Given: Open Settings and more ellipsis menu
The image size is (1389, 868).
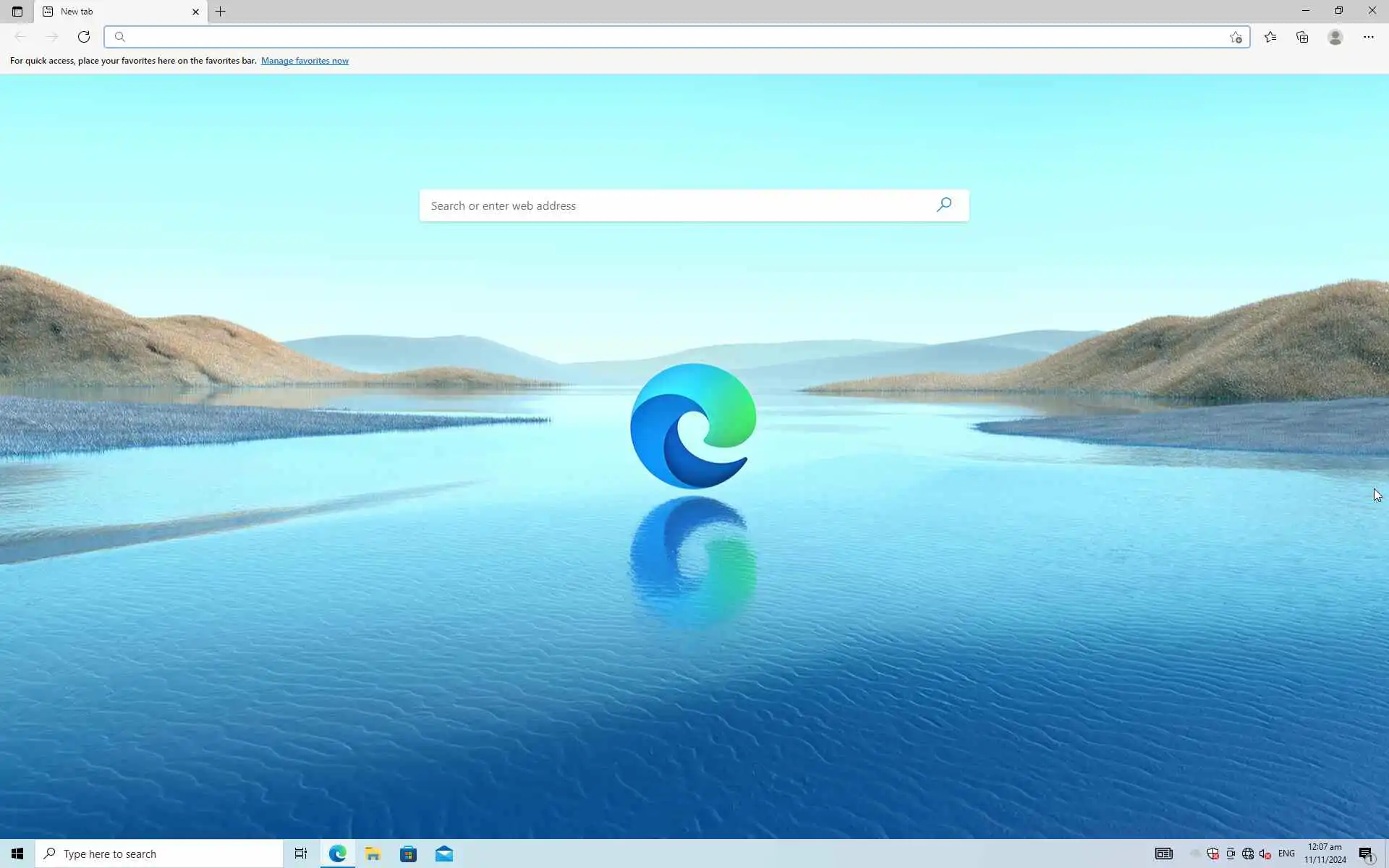Looking at the screenshot, I should 1368,37.
